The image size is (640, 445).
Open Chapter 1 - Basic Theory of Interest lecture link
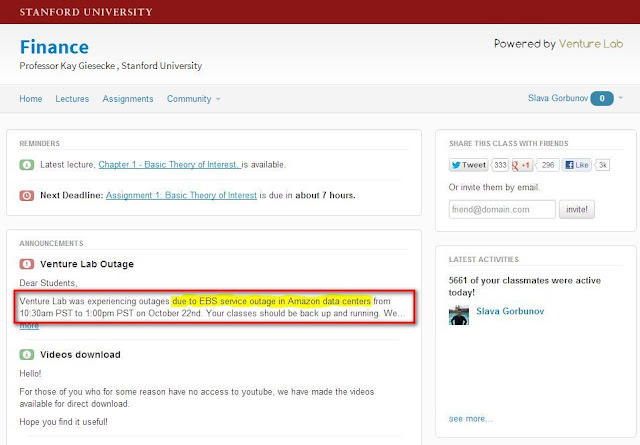(169, 165)
